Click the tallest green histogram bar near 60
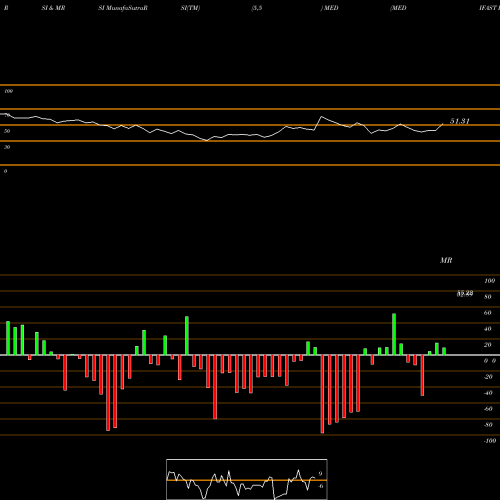The image size is (500, 500). point(394,334)
